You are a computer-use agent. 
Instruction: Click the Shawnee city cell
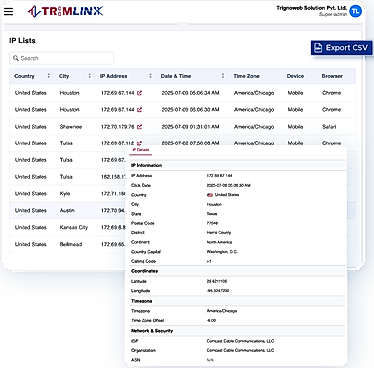click(71, 127)
